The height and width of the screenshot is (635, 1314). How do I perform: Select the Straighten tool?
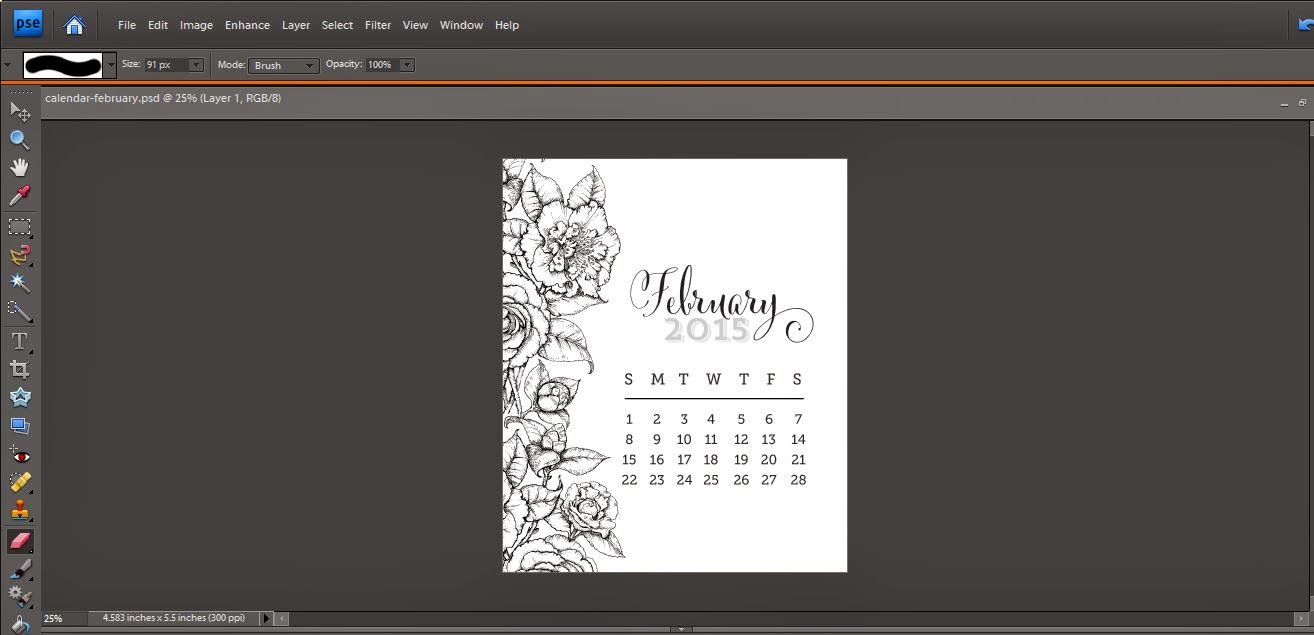point(20,425)
